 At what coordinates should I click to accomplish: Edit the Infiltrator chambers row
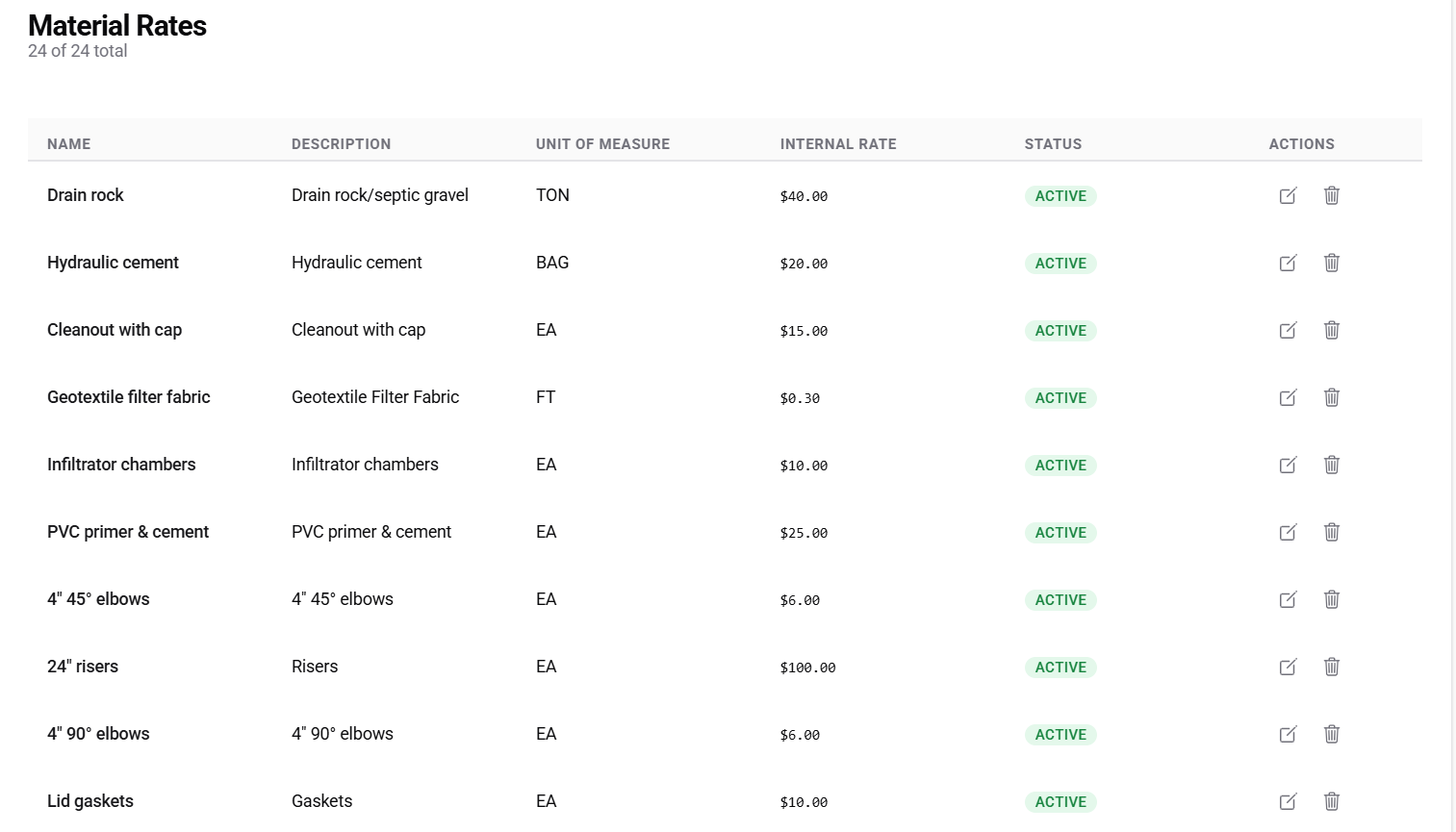tap(1288, 465)
